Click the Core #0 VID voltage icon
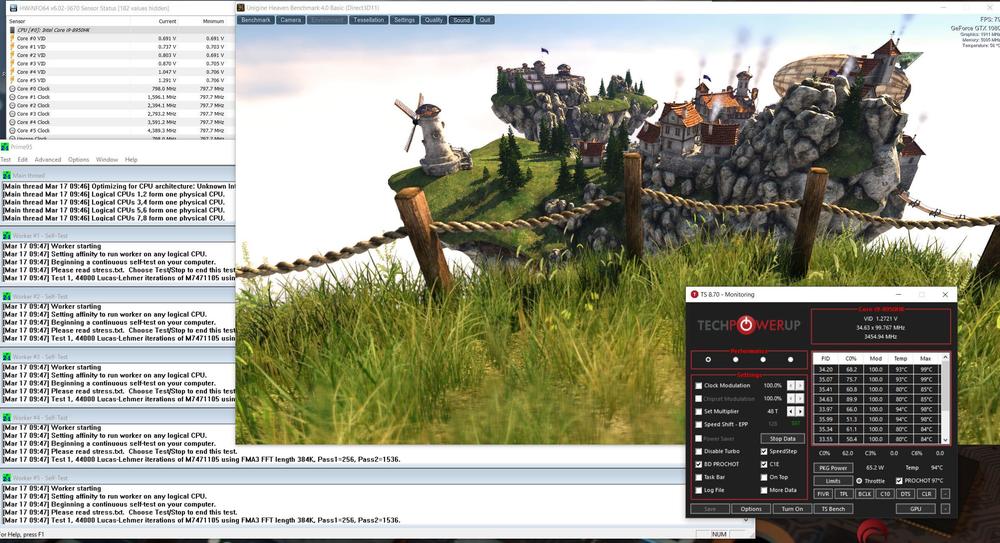The height and width of the screenshot is (543, 1000). [10, 38]
